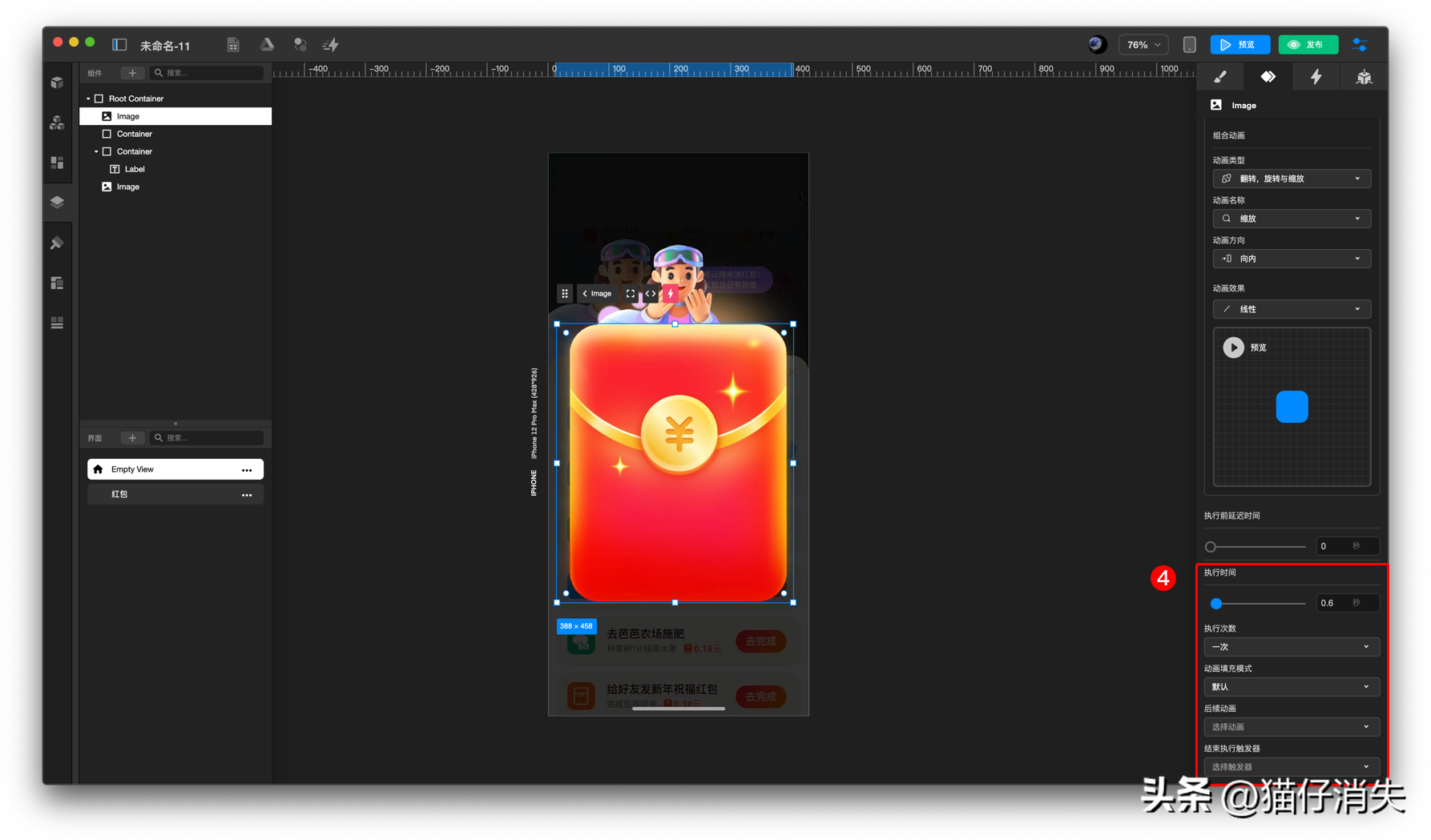This screenshot has height=840, width=1431.
Task: Click the component search field
Action: click(208, 73)
